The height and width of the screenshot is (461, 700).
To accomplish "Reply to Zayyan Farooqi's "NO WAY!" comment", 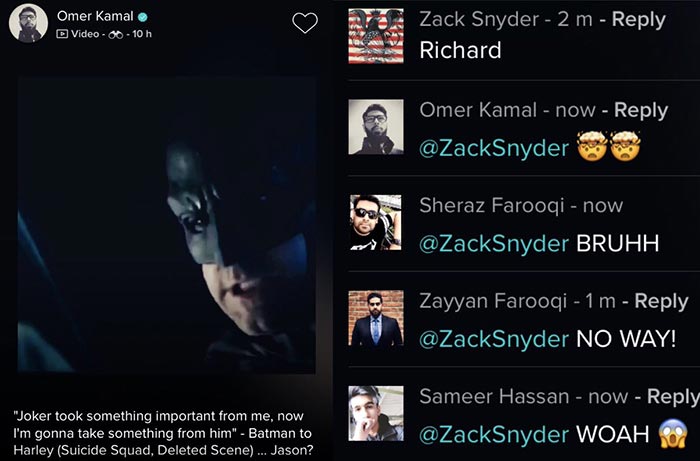I will 661,301.
